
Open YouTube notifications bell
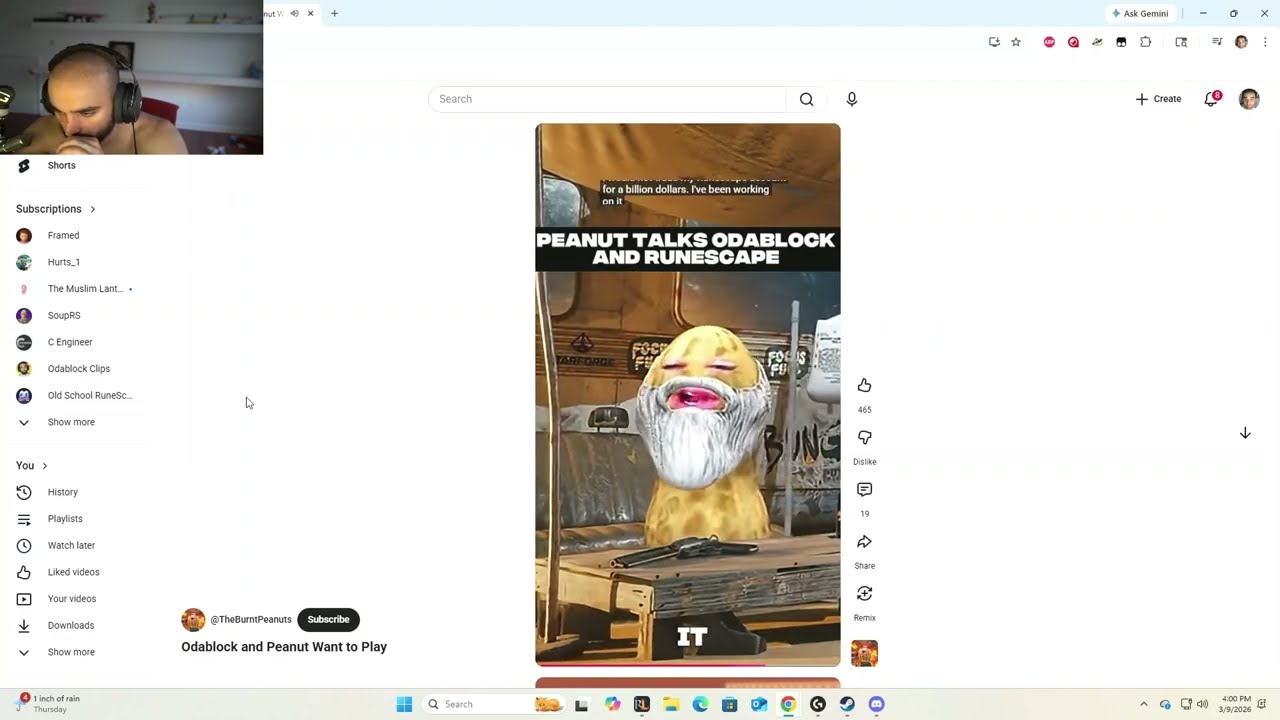pos(1211,99)
